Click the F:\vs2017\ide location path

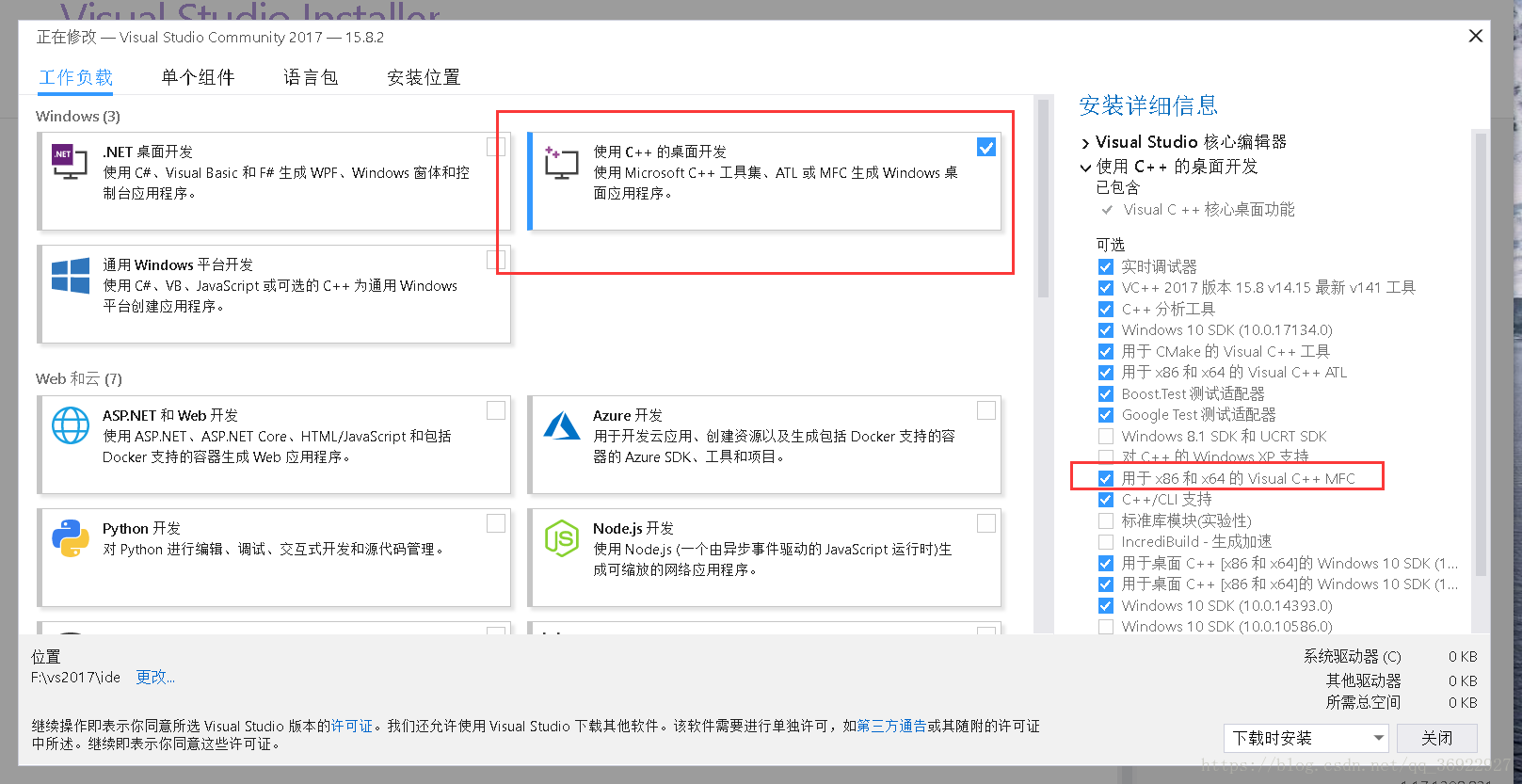point(75,677)
